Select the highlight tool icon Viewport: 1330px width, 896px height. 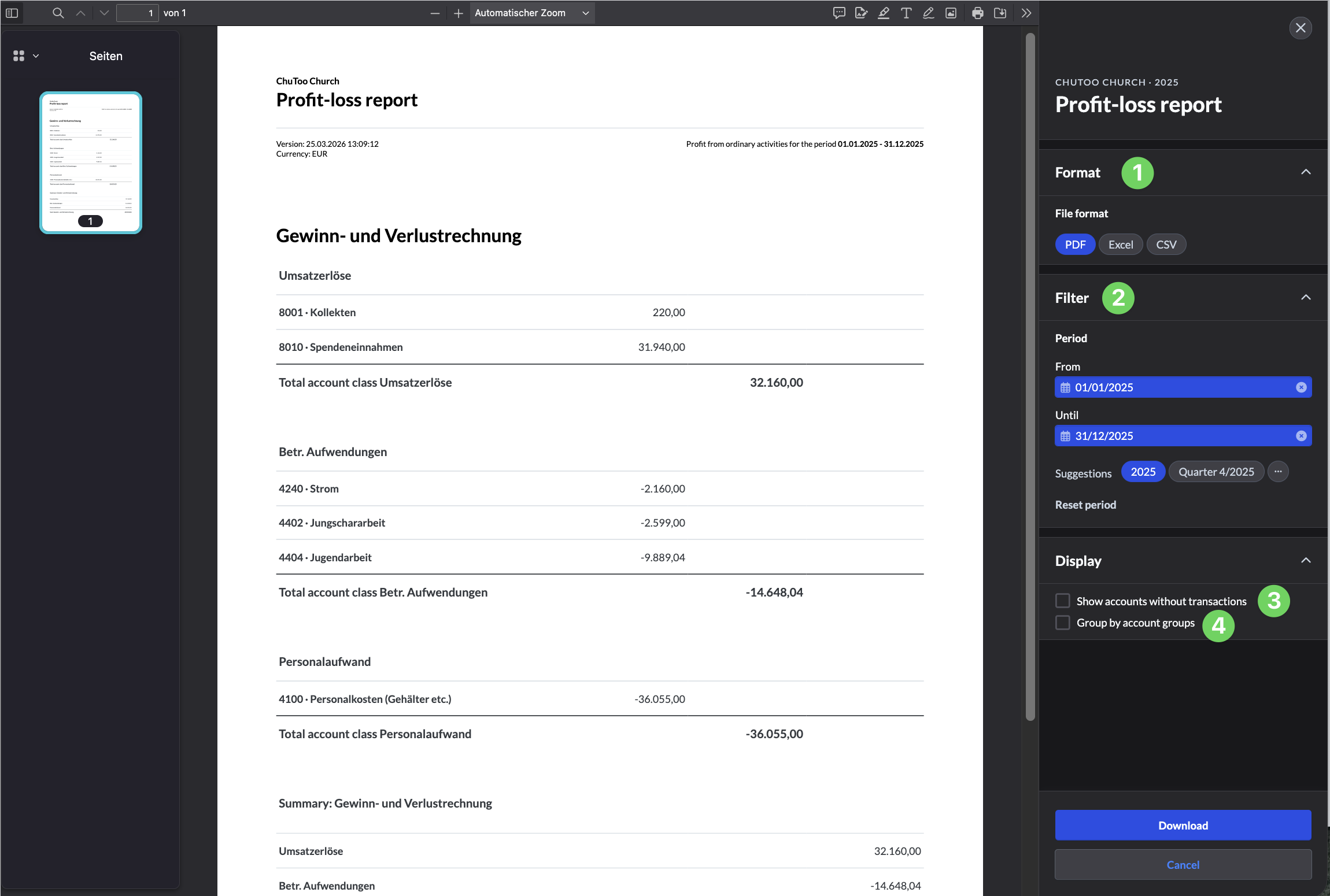884,13
